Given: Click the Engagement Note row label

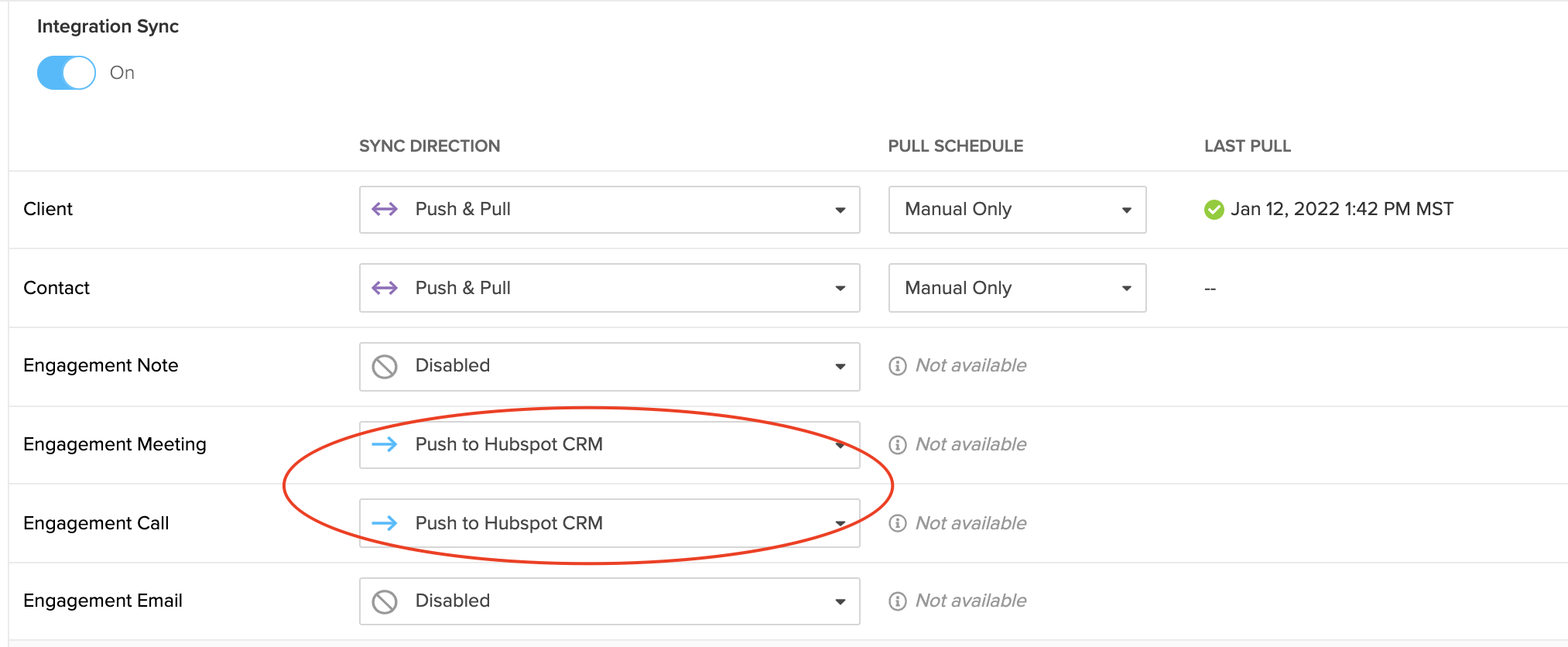Looking at the screenshot, I should click(x=101, y=365).
